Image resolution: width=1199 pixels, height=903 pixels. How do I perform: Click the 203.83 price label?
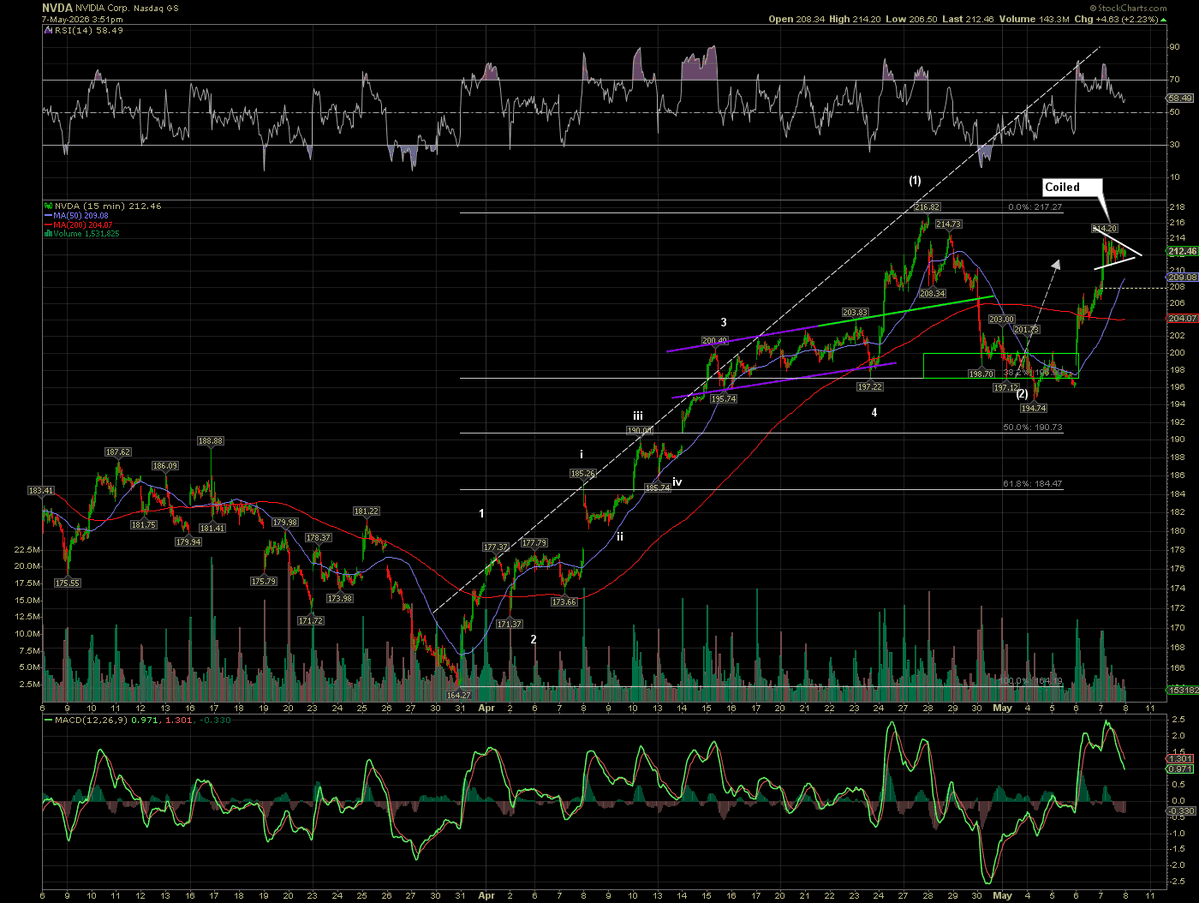(x=855, y=312)
